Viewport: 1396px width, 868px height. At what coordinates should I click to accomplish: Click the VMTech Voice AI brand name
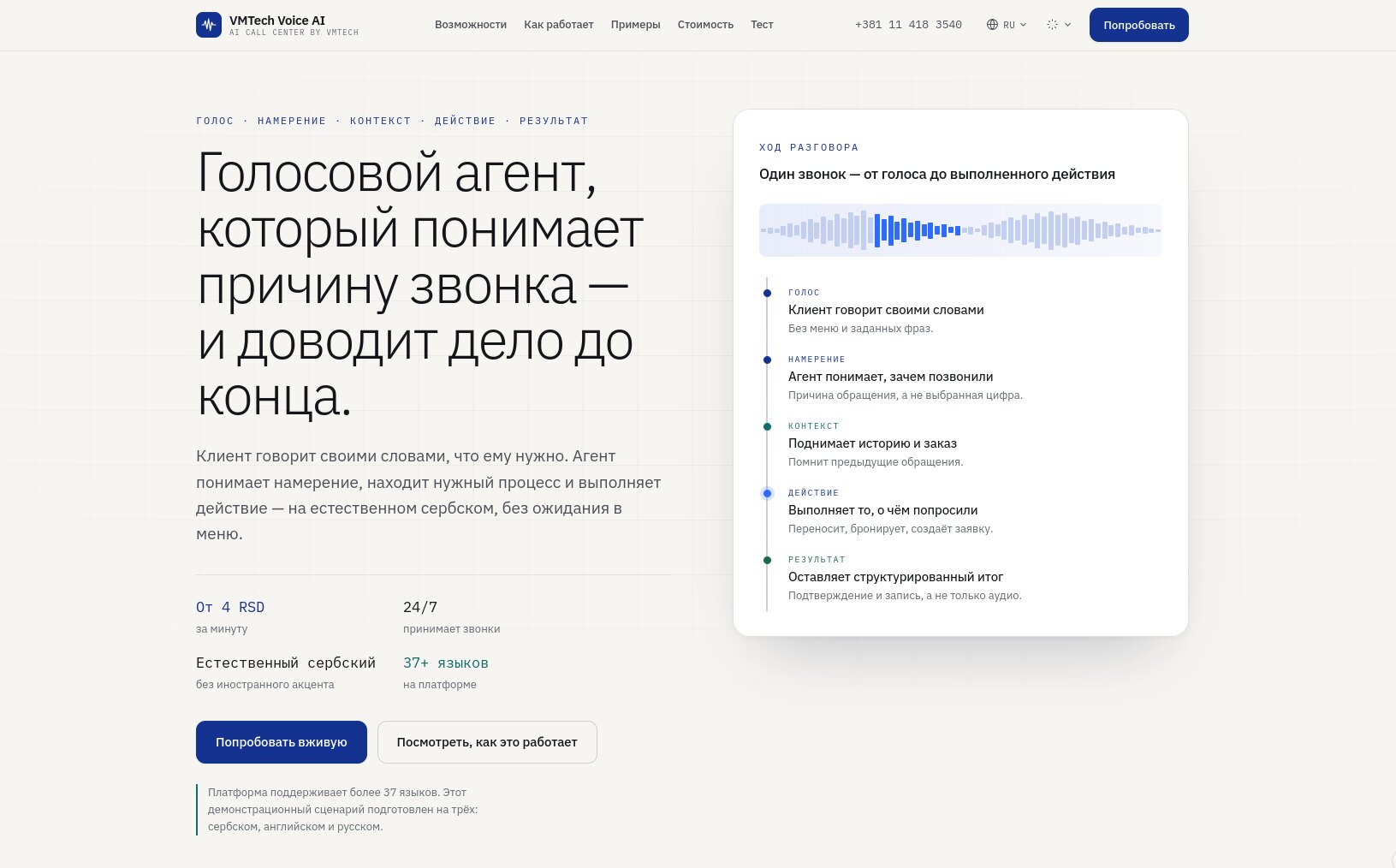tap(277, 21)
